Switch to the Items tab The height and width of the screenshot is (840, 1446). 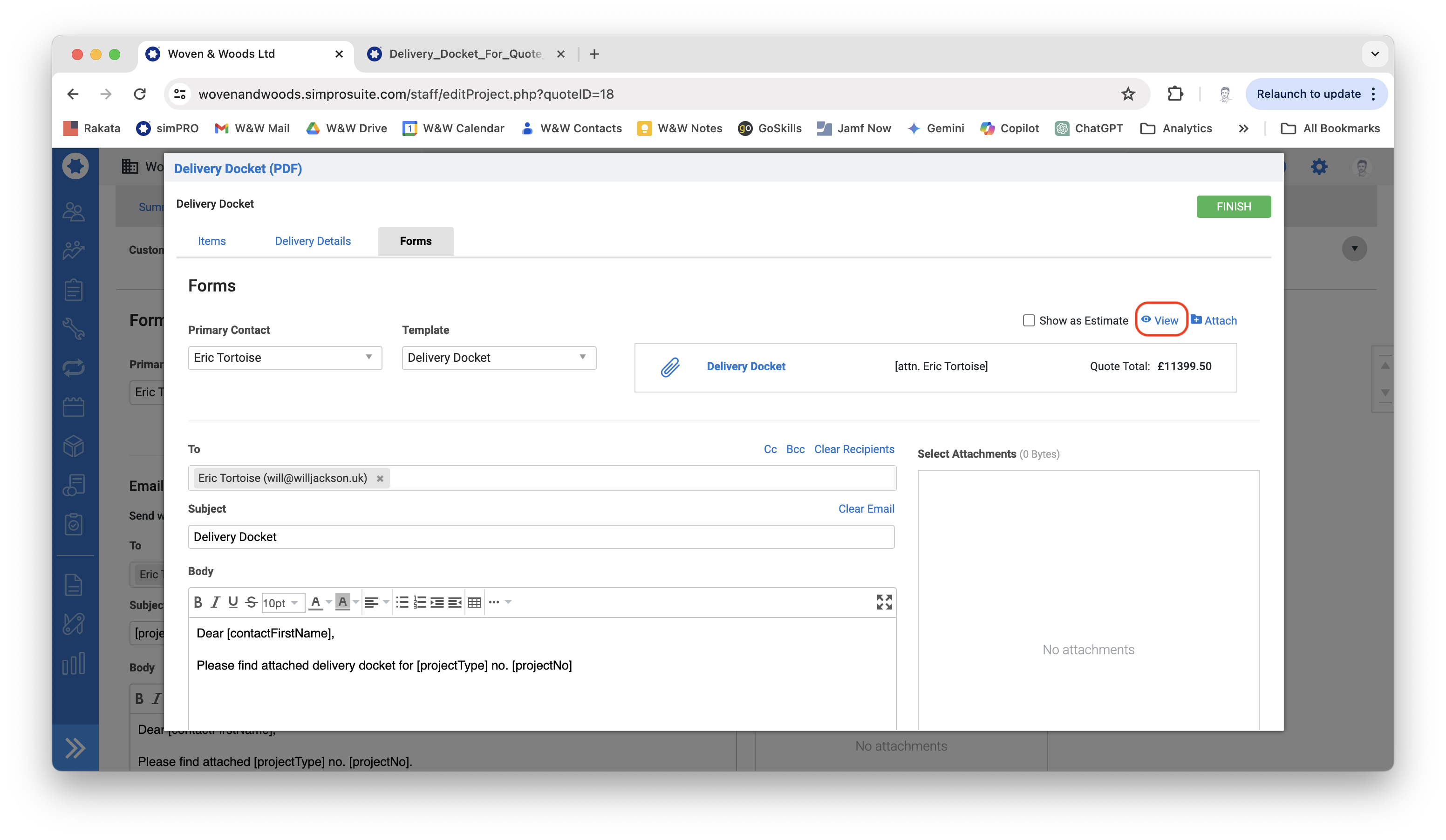coord(212,241)
